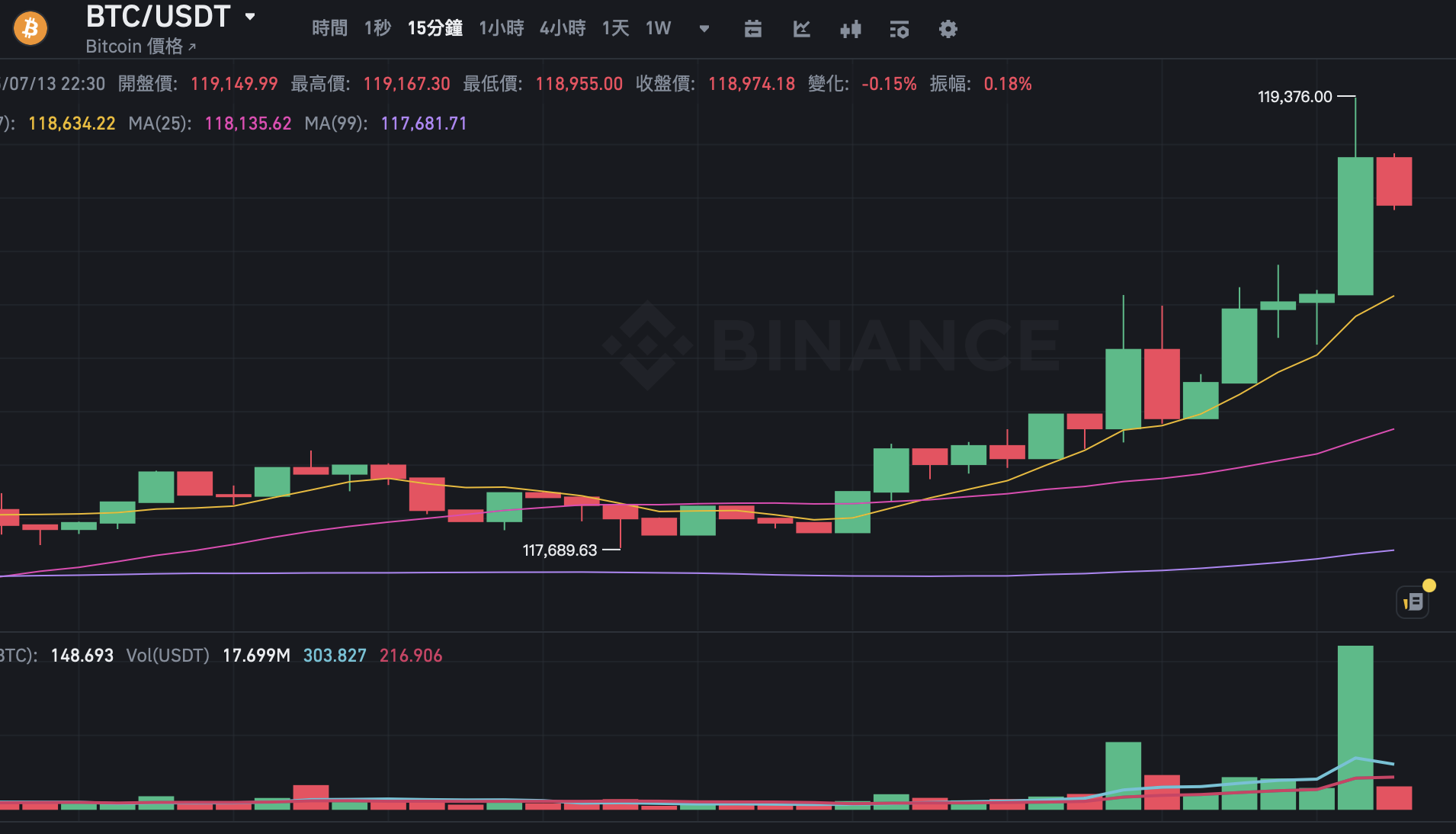The width and height of the screenshot is (1456, 834).
Task: Click the Bitcoin 價格 external link arrow
Action: point(192,47)
